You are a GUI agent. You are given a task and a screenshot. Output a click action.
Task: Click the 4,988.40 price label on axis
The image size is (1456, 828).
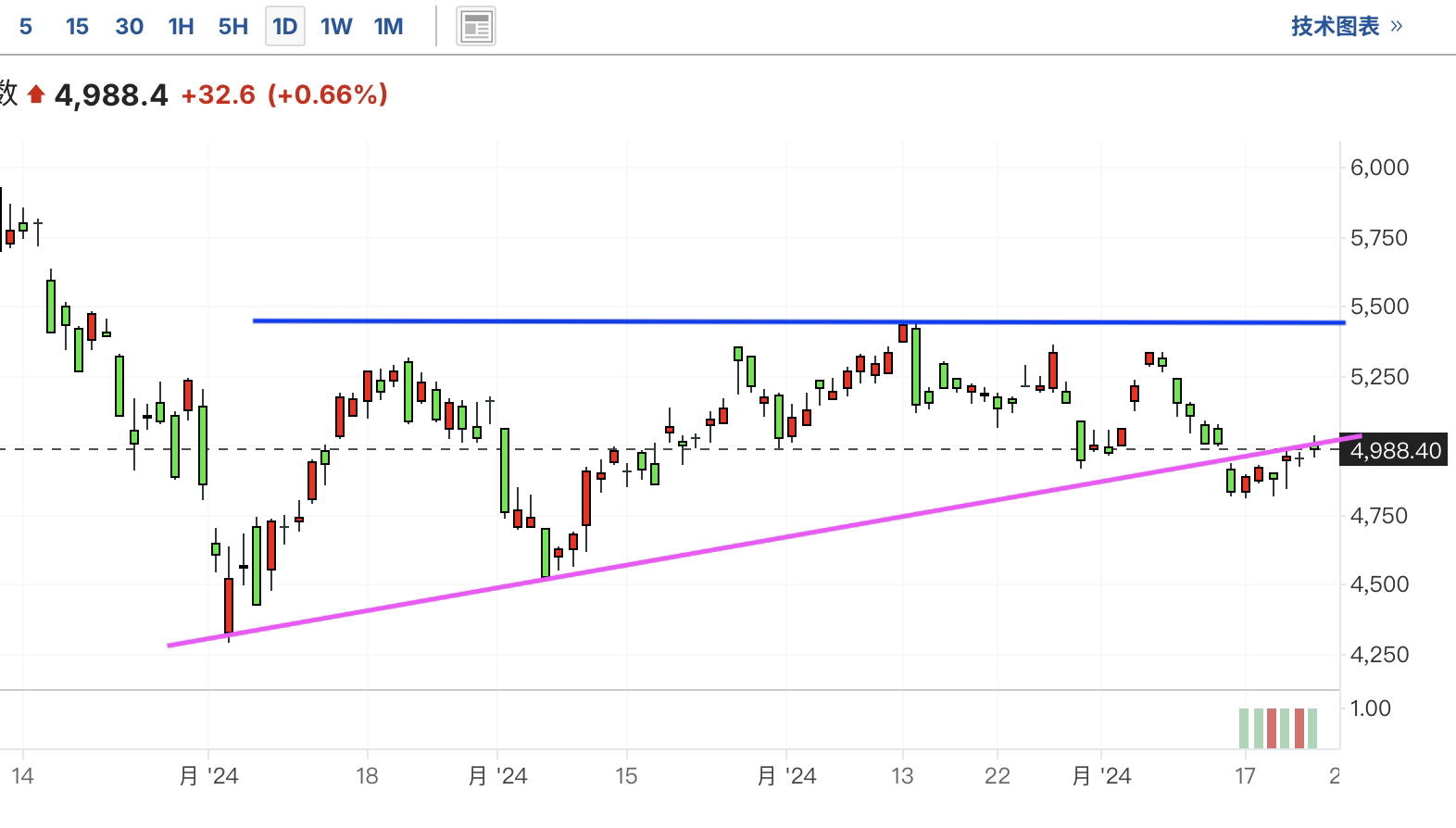pyautogui.click(x=1396, y=451)
